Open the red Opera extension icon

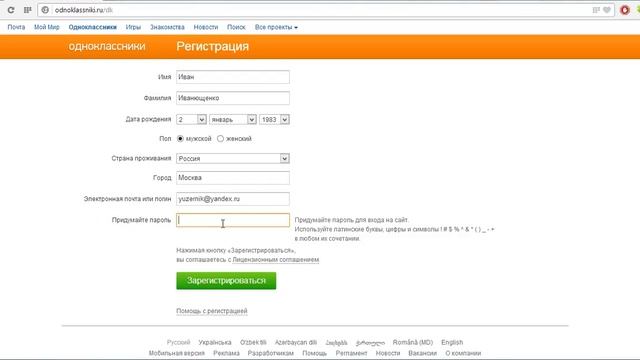(624, 10)
